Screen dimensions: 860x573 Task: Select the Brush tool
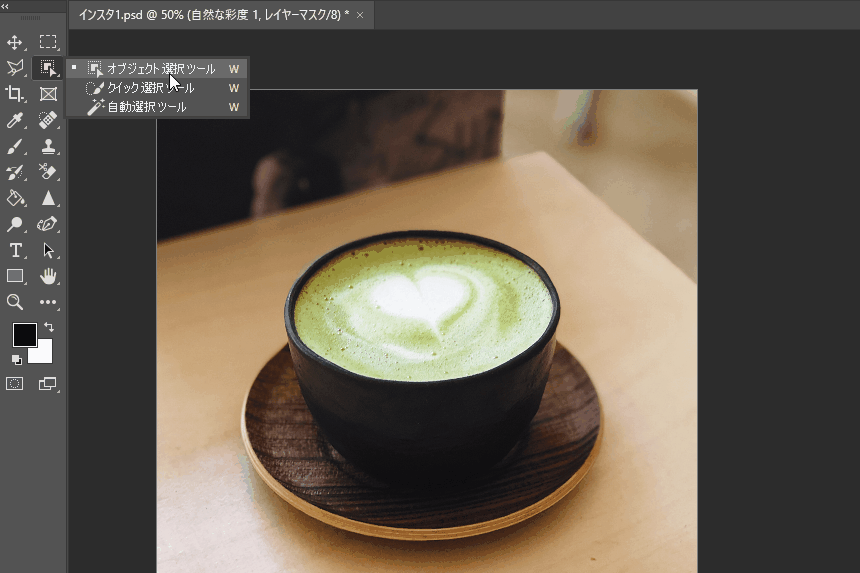pos(15,146)
